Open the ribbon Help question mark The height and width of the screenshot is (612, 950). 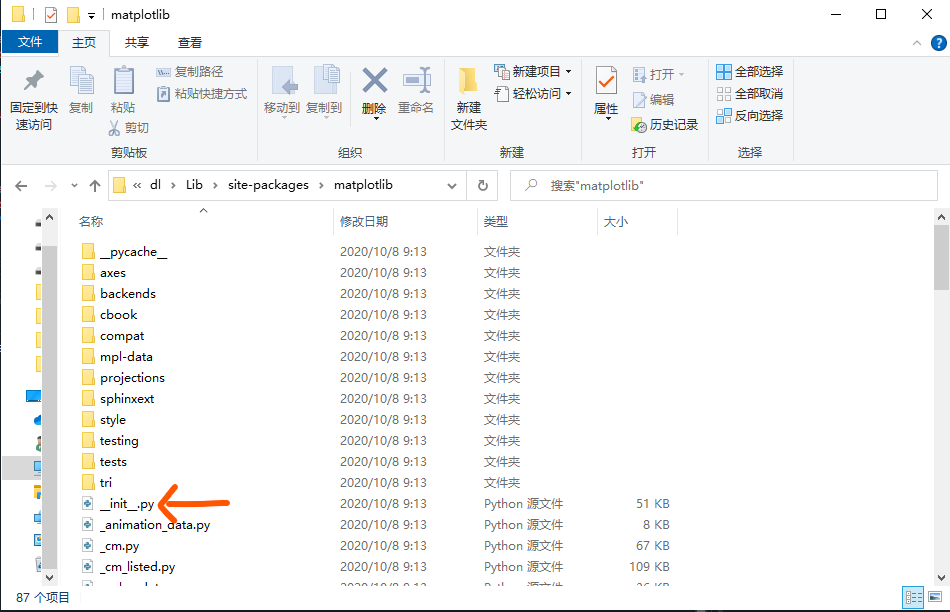938,43
